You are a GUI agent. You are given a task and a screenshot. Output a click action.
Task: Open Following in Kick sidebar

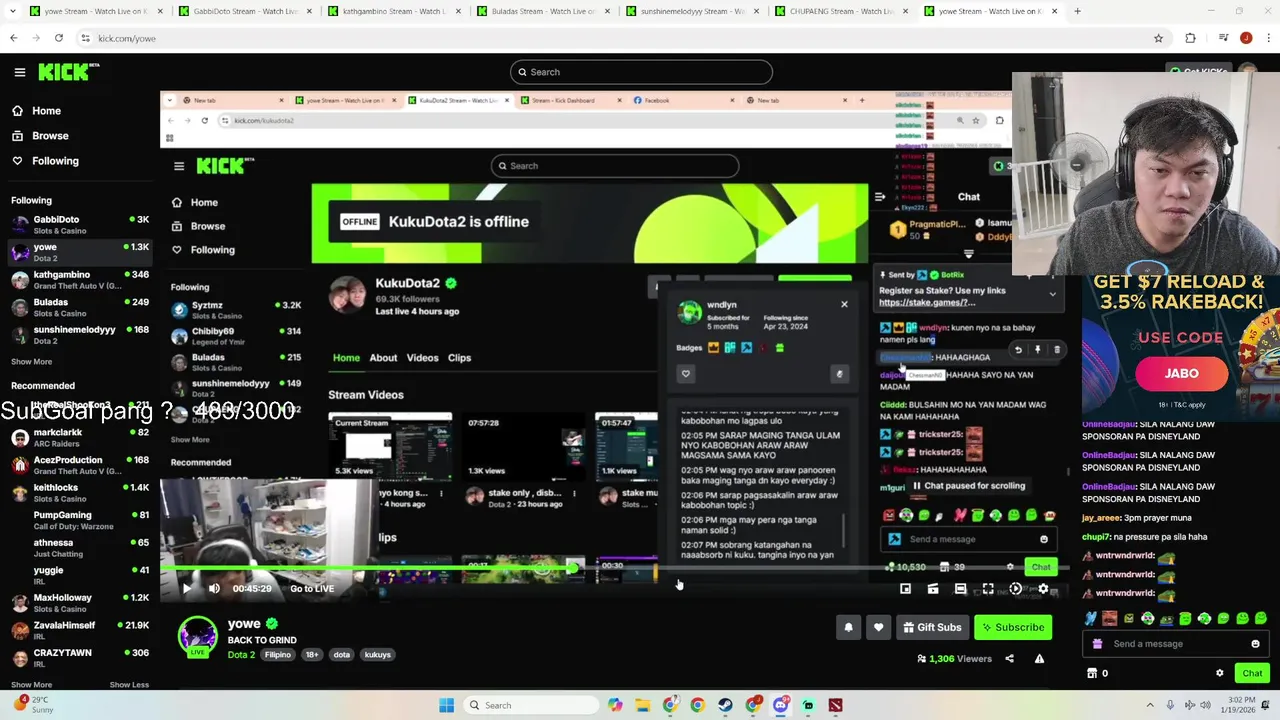click(55, 161)
